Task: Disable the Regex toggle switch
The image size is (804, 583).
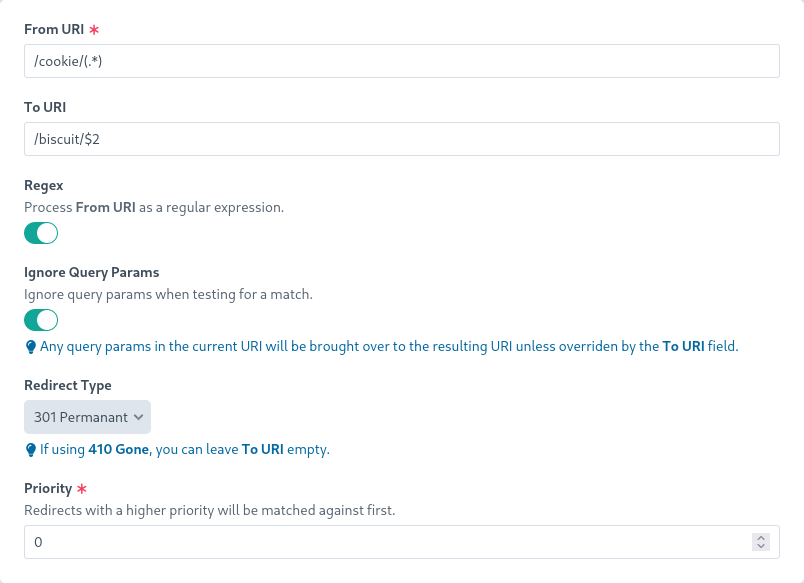Action: 41,233
